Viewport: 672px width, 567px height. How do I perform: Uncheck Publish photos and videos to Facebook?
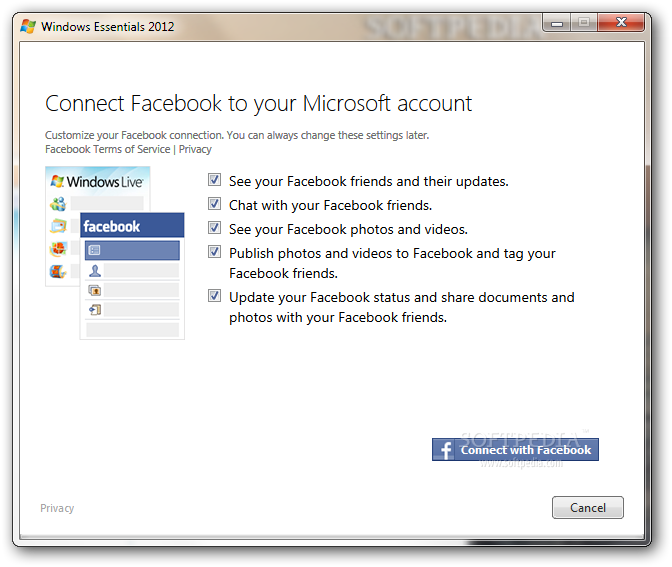[x=214, y=252]
